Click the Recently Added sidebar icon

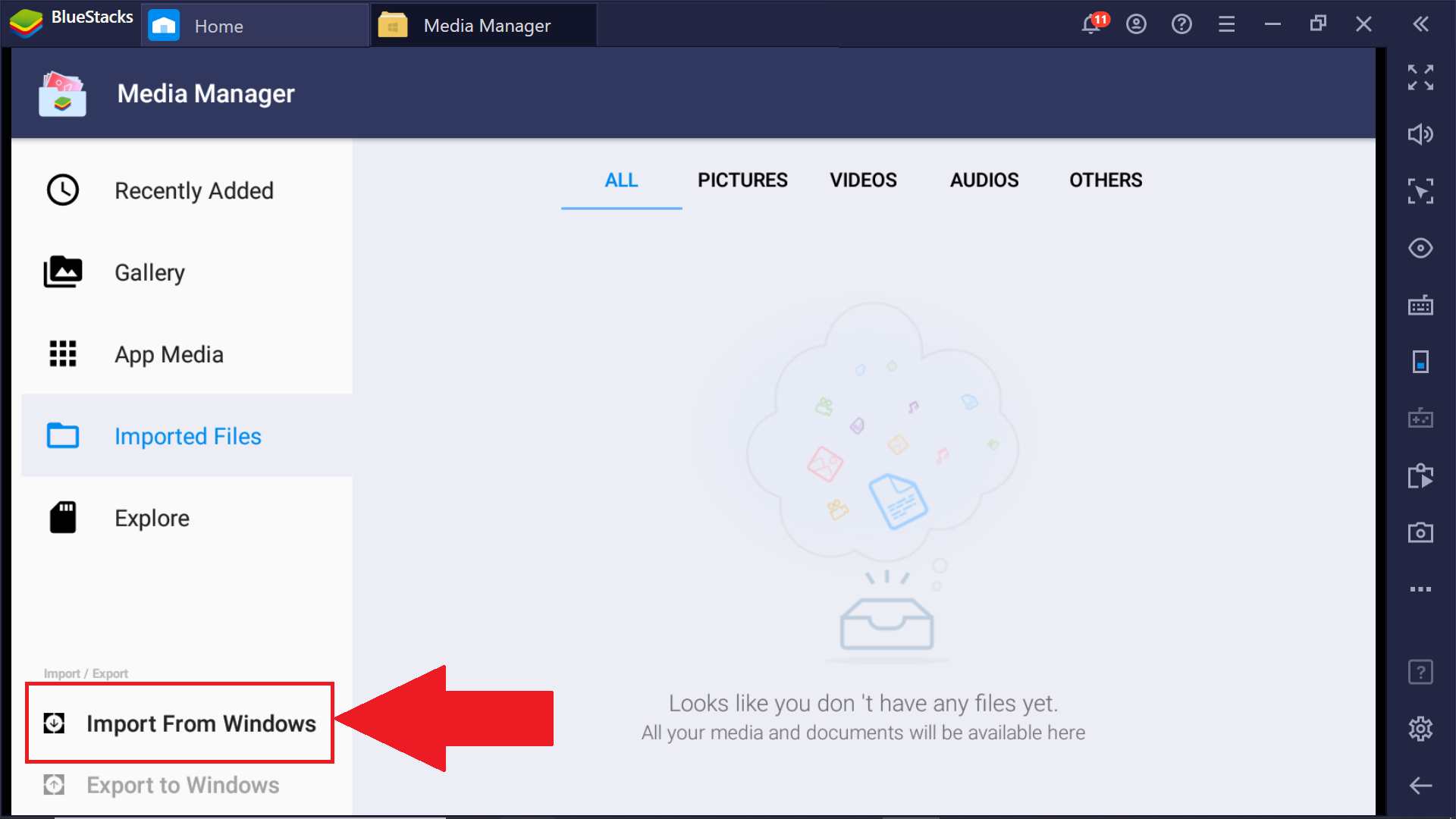click(x=62, y=191)
